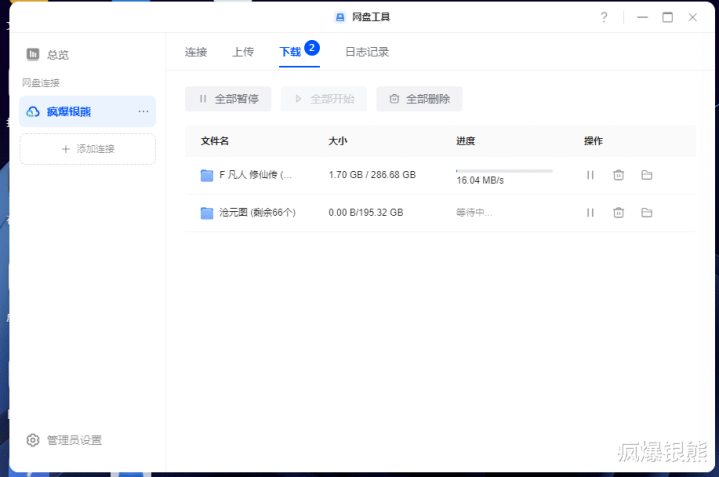719x477 pixels.
Task: Open the 日志记录 tab
Action: (367, 52)
